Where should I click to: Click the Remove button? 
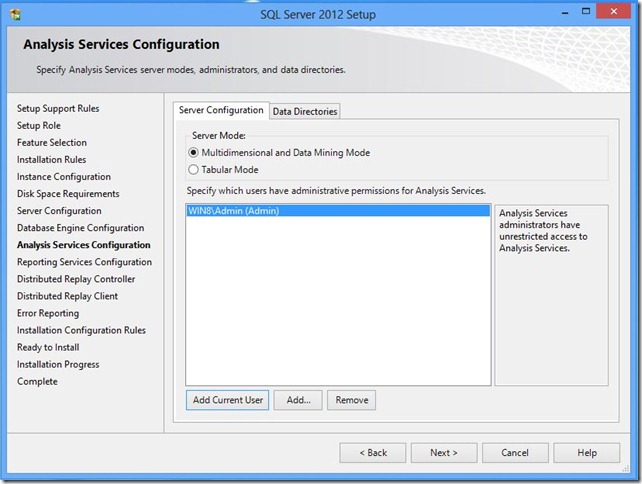click(352, 400)
